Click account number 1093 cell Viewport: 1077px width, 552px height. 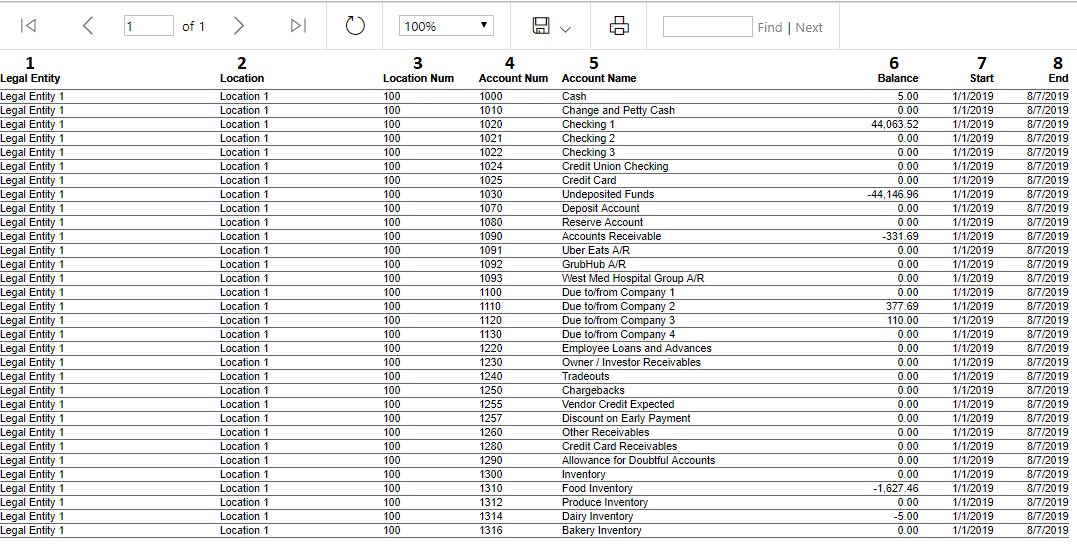pyautogui.click(x=490, y=278)
